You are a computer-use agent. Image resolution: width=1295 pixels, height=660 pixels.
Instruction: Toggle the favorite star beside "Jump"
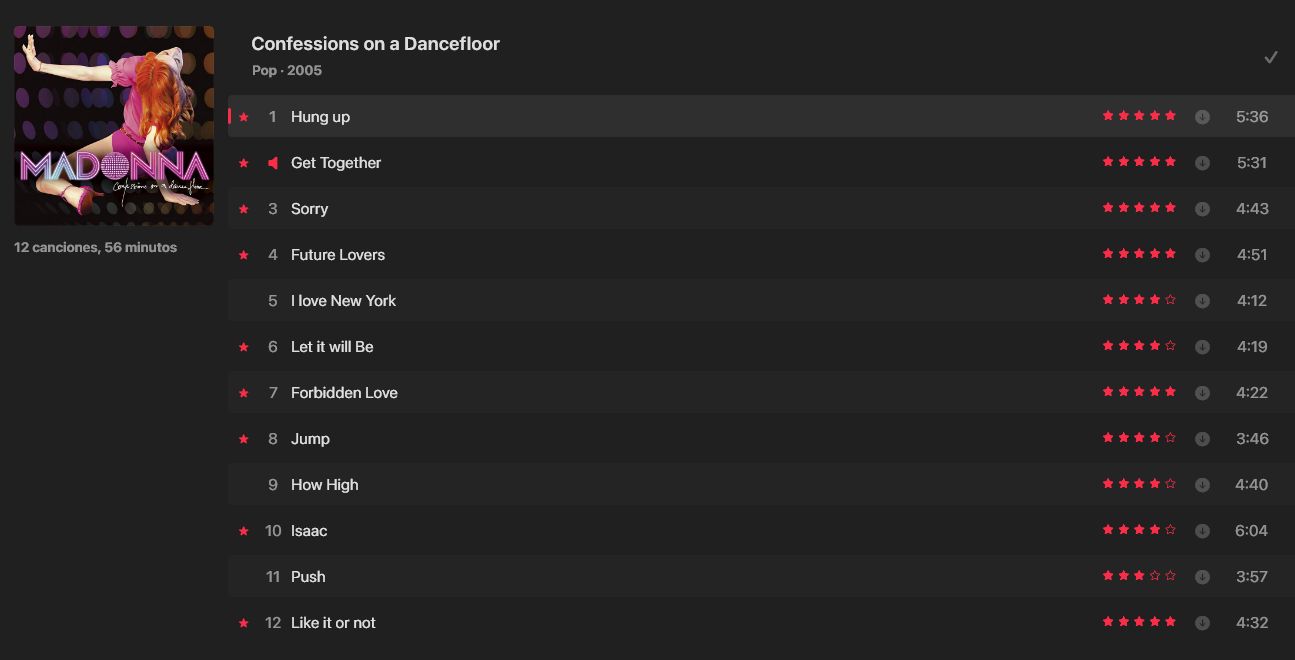point(244,439)
